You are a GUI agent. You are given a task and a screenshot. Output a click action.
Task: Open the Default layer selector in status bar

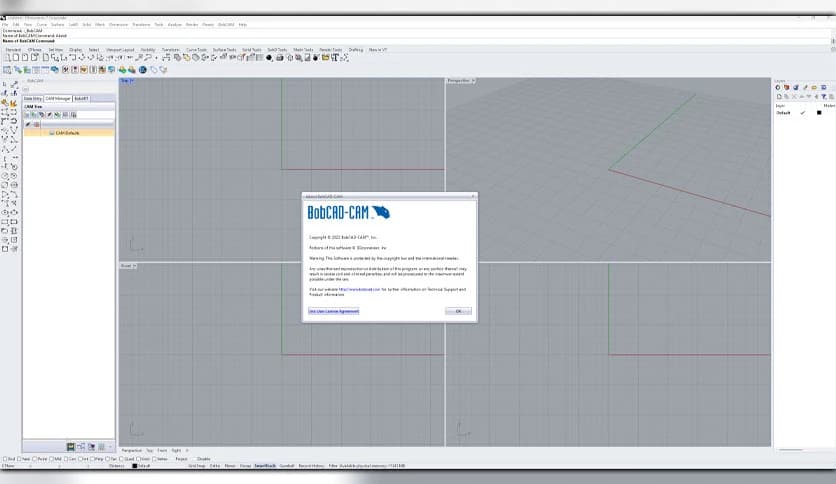(142, 466)
